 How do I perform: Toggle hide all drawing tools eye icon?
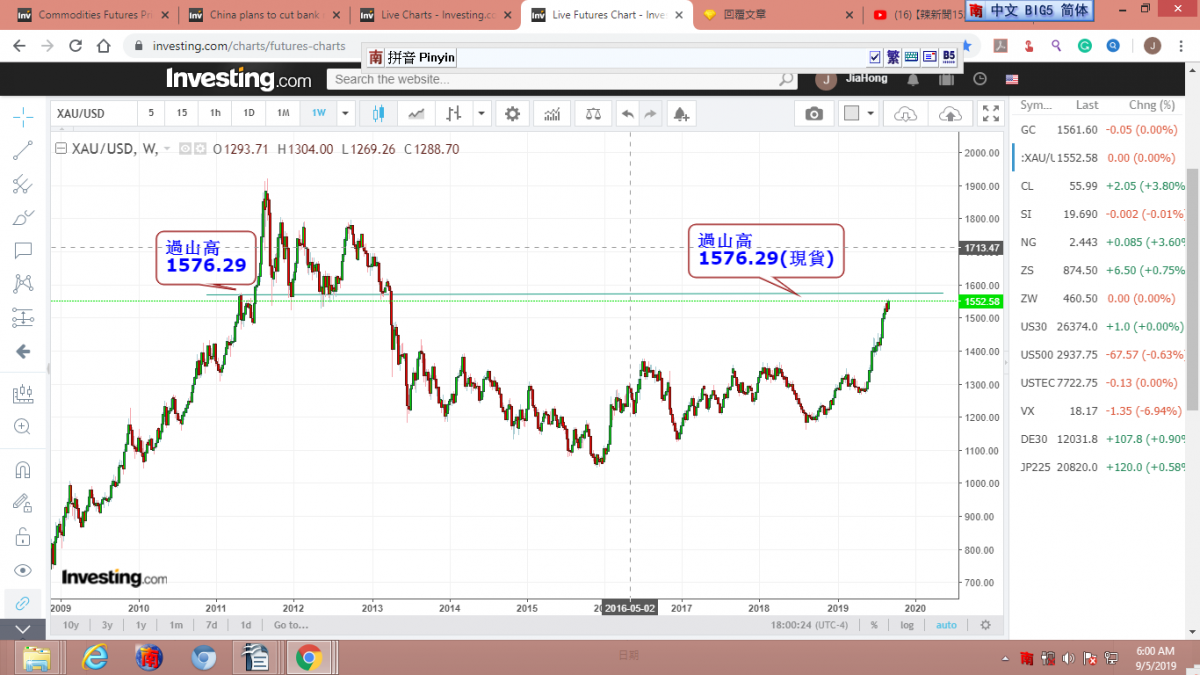click(23, 570)
